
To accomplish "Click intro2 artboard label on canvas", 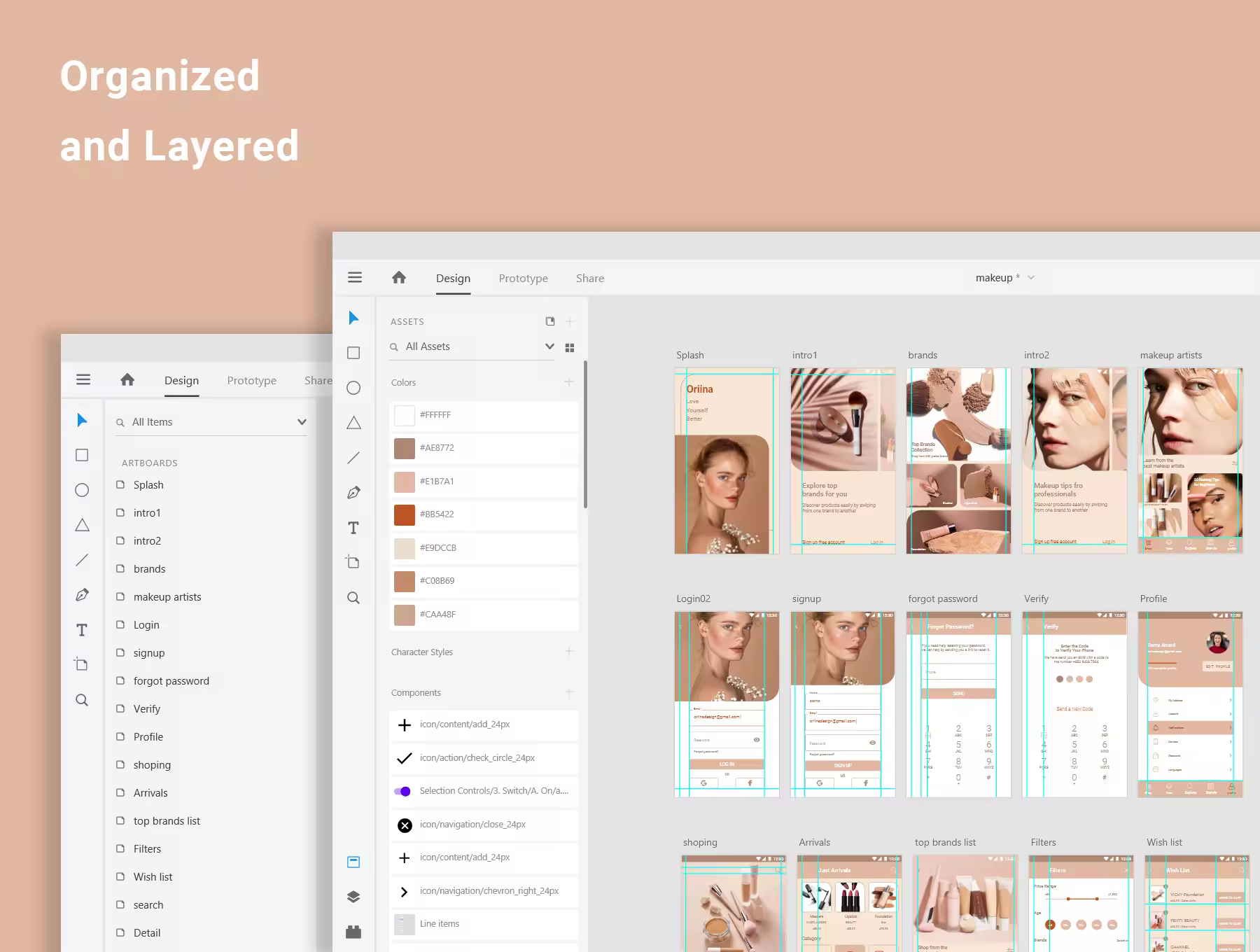I will click(1037, 355).
